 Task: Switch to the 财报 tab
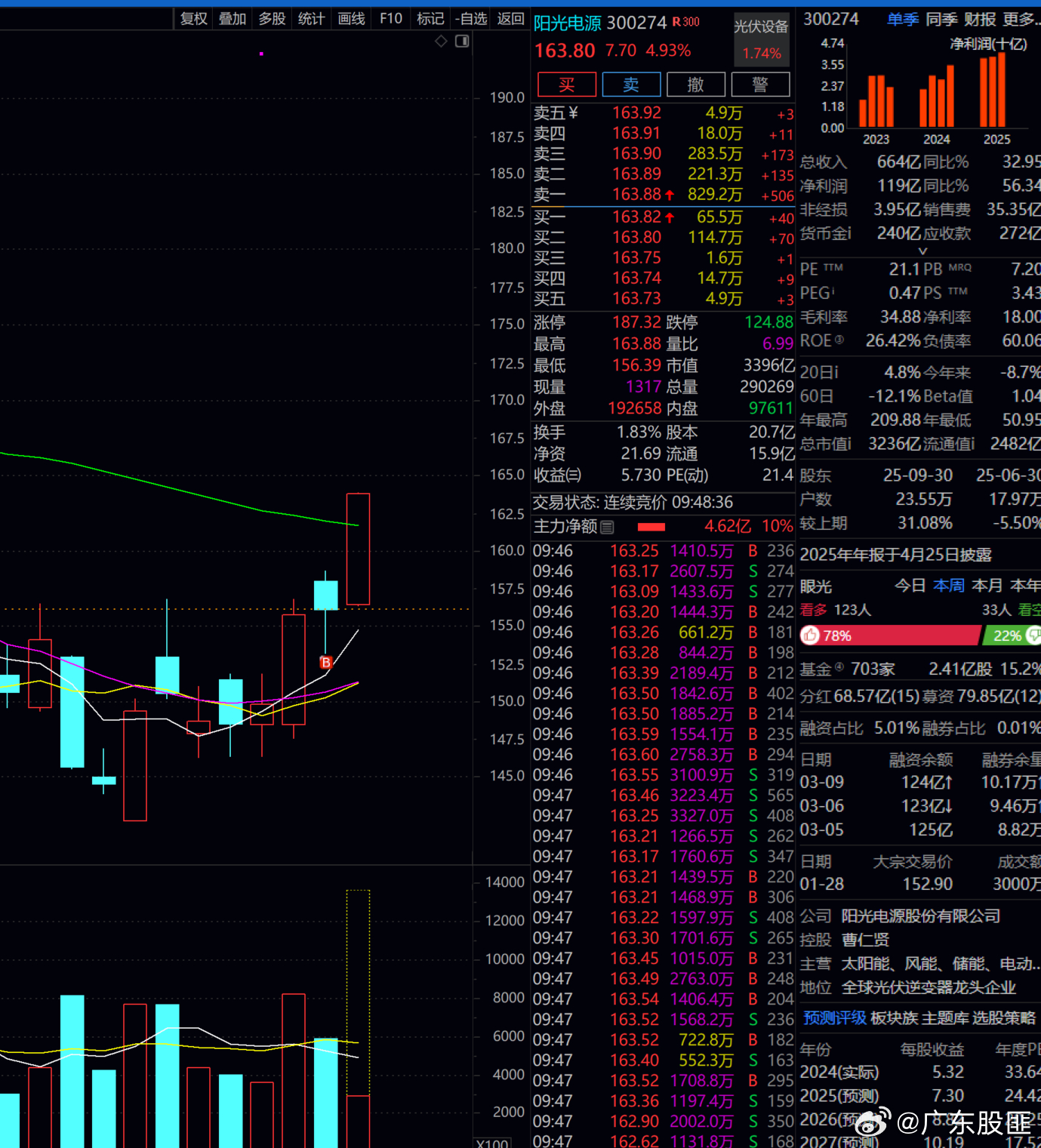[x=980, y=20]
